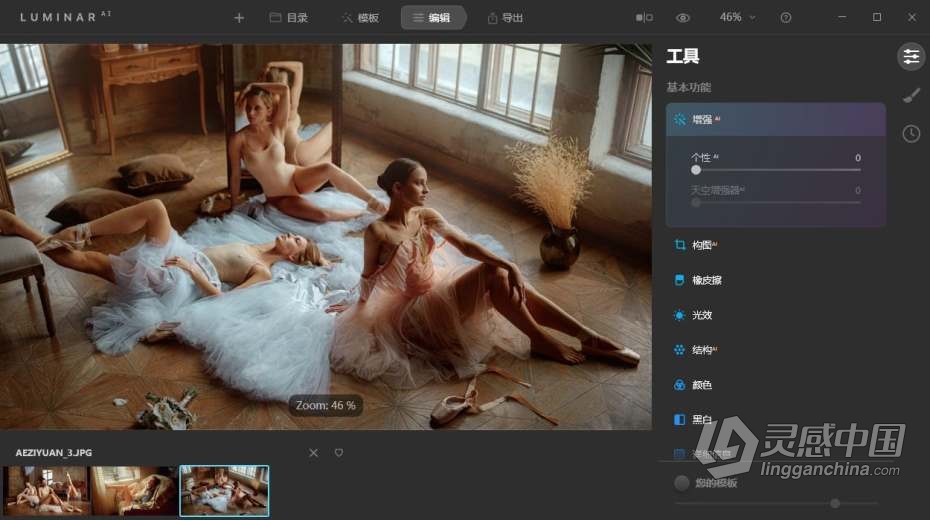Toggle the before/after compare icon
This screenshot has height=520, width=930.
coord(644,18)
